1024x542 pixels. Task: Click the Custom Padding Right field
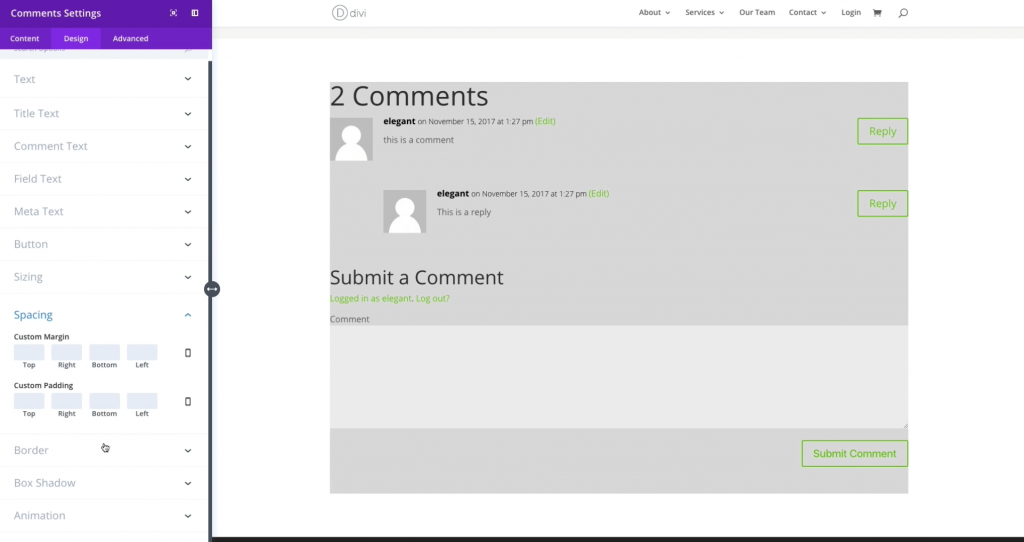[67, 401]
